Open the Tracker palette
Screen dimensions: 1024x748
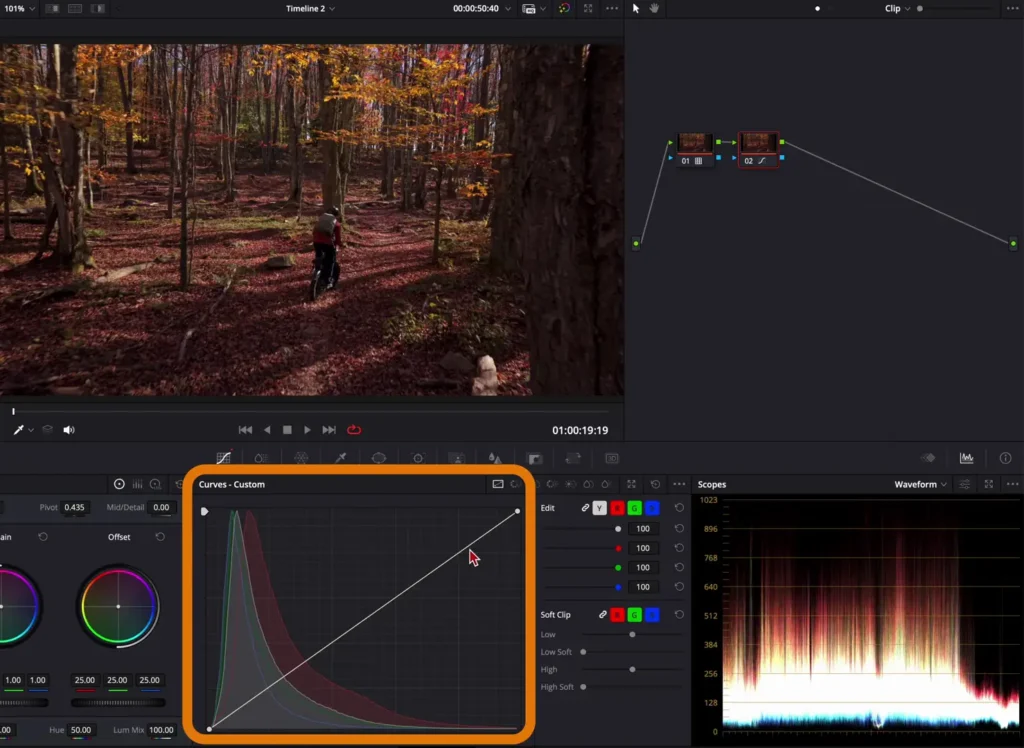[x=417, y=457]
